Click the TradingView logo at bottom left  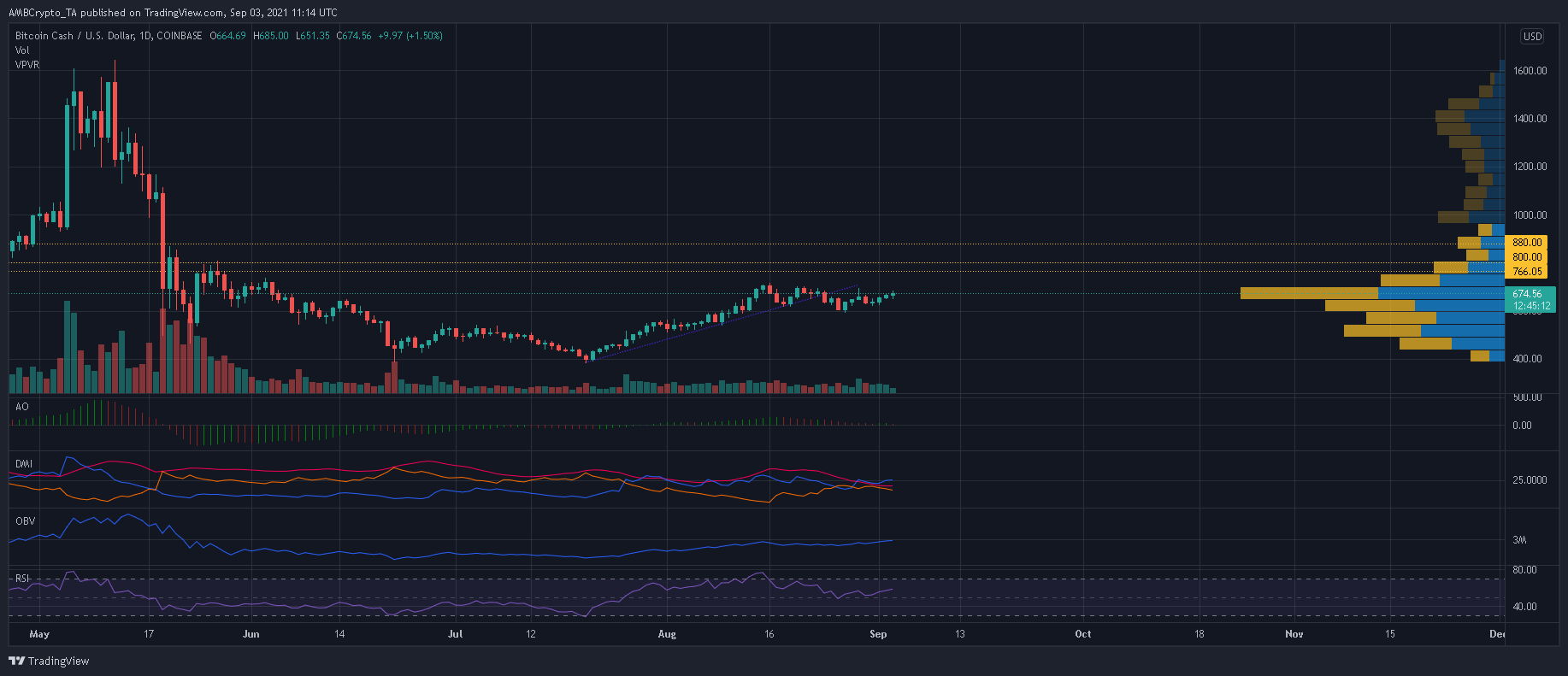[49, 661]
